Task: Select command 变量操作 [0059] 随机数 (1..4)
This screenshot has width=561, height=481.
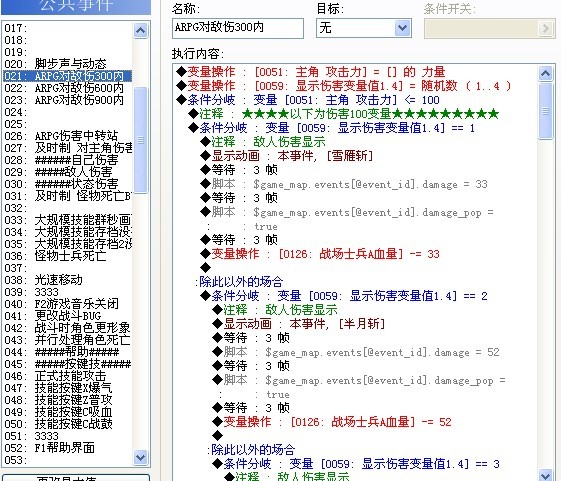Action: click(x=343, y=86)
